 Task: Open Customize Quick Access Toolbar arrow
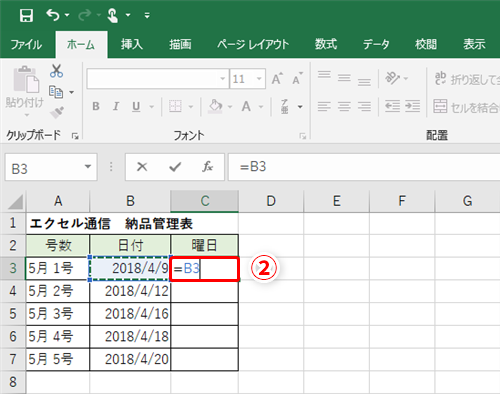click(x=147, y=15)
